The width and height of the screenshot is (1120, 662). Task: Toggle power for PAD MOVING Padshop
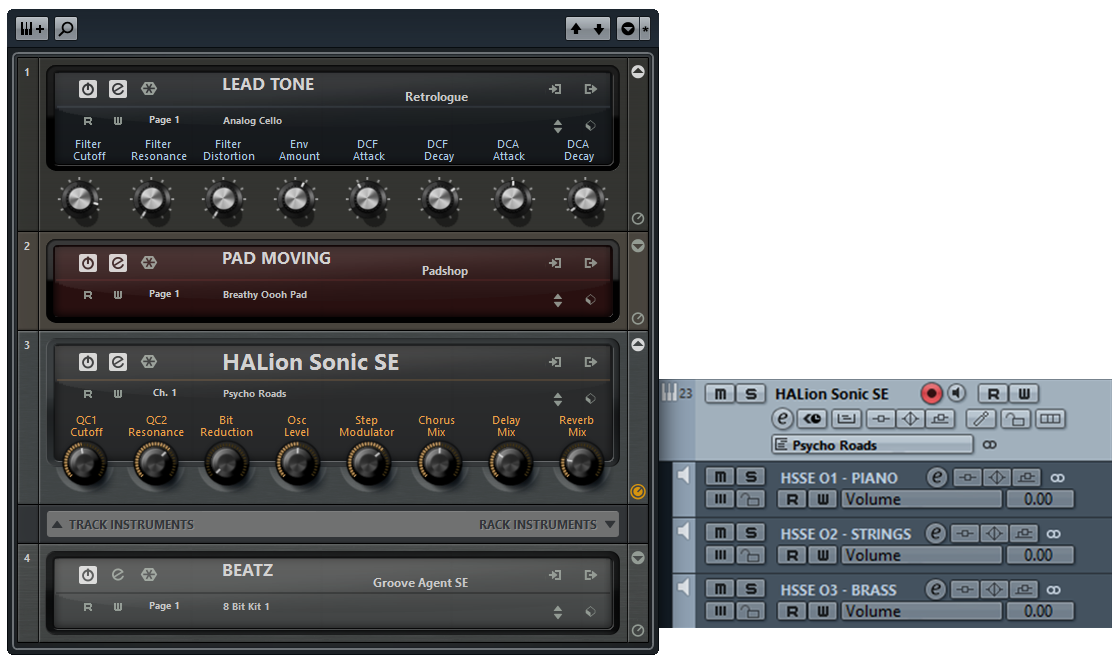click(88, 263)
